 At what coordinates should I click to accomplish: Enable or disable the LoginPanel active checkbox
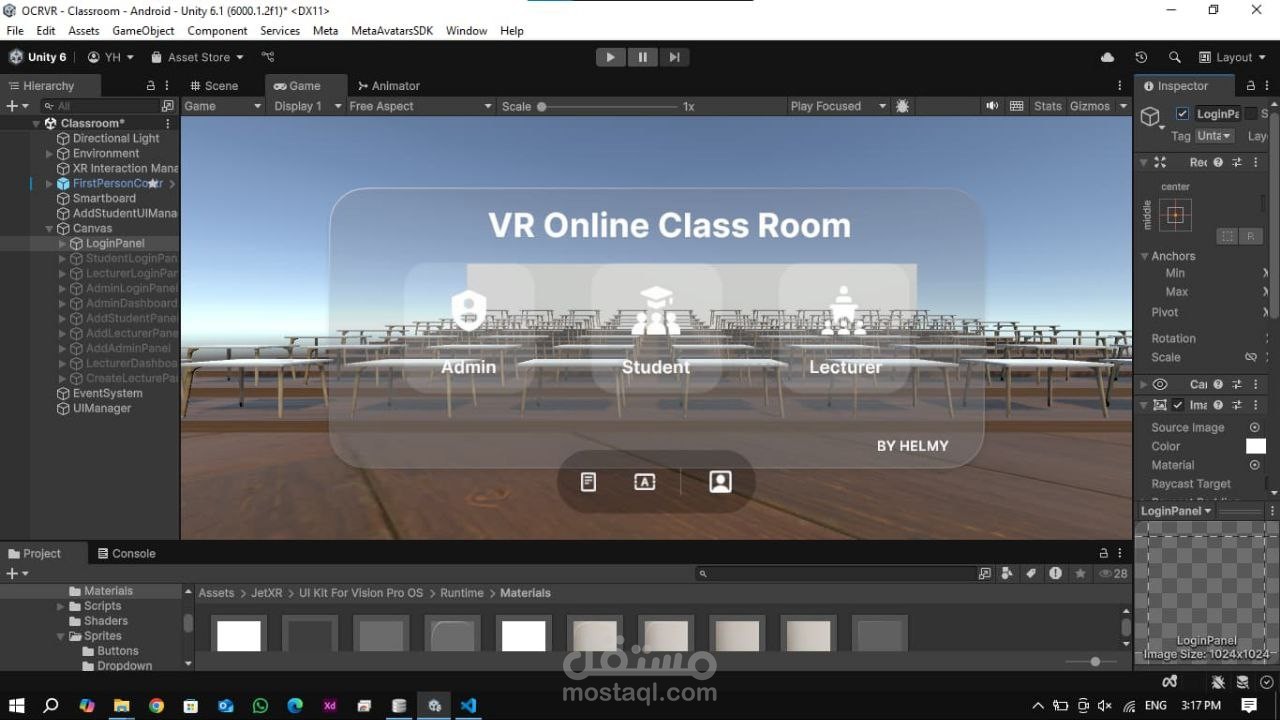[1183, 114]
